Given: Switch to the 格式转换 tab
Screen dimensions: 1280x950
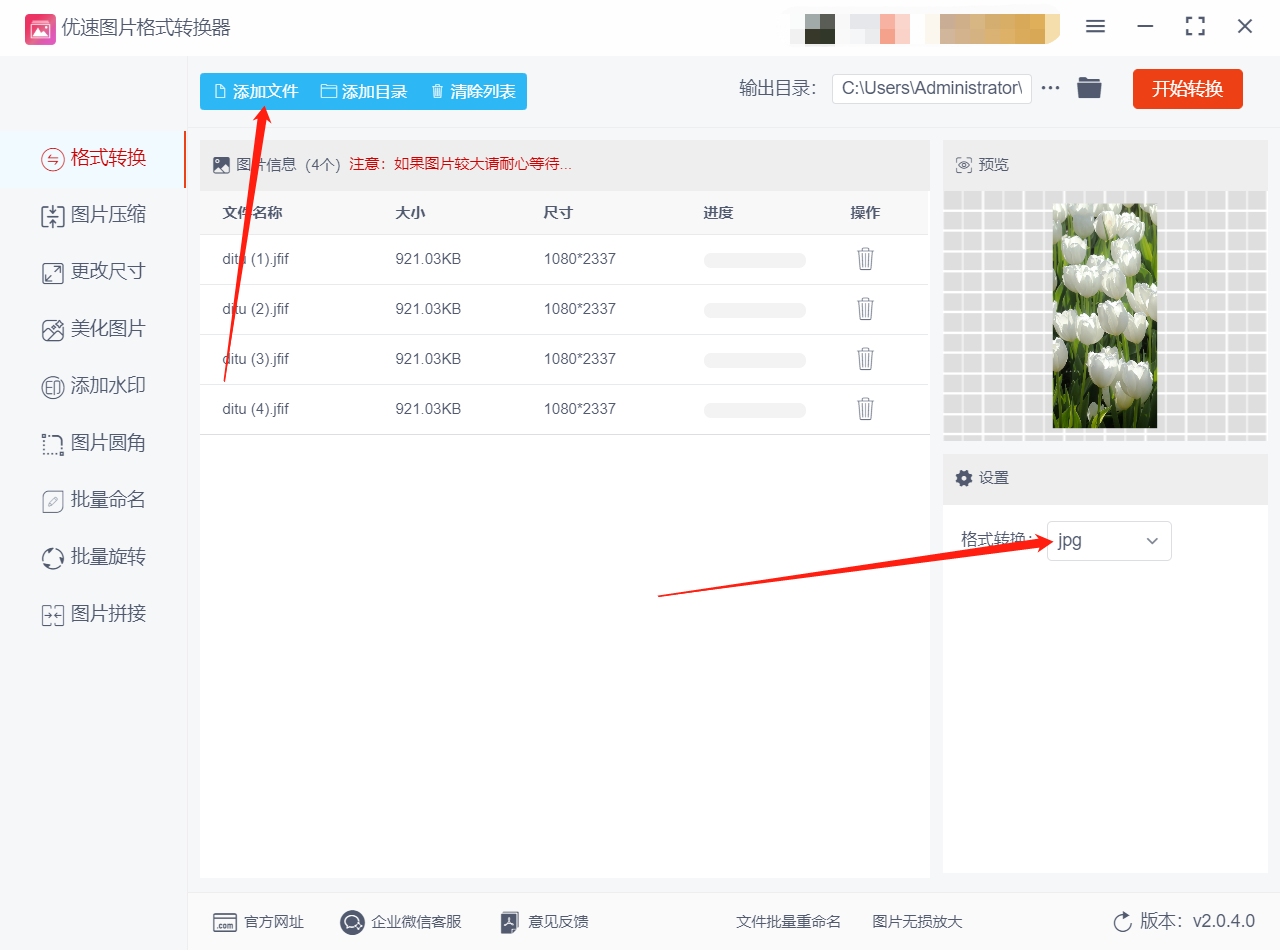Looking at the screenshot, I should [92, 160].
